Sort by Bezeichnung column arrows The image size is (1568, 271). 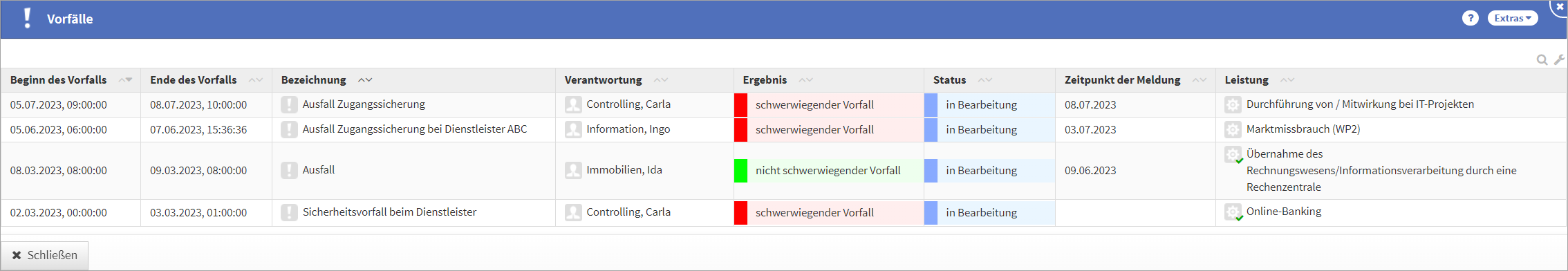(365, 80)
